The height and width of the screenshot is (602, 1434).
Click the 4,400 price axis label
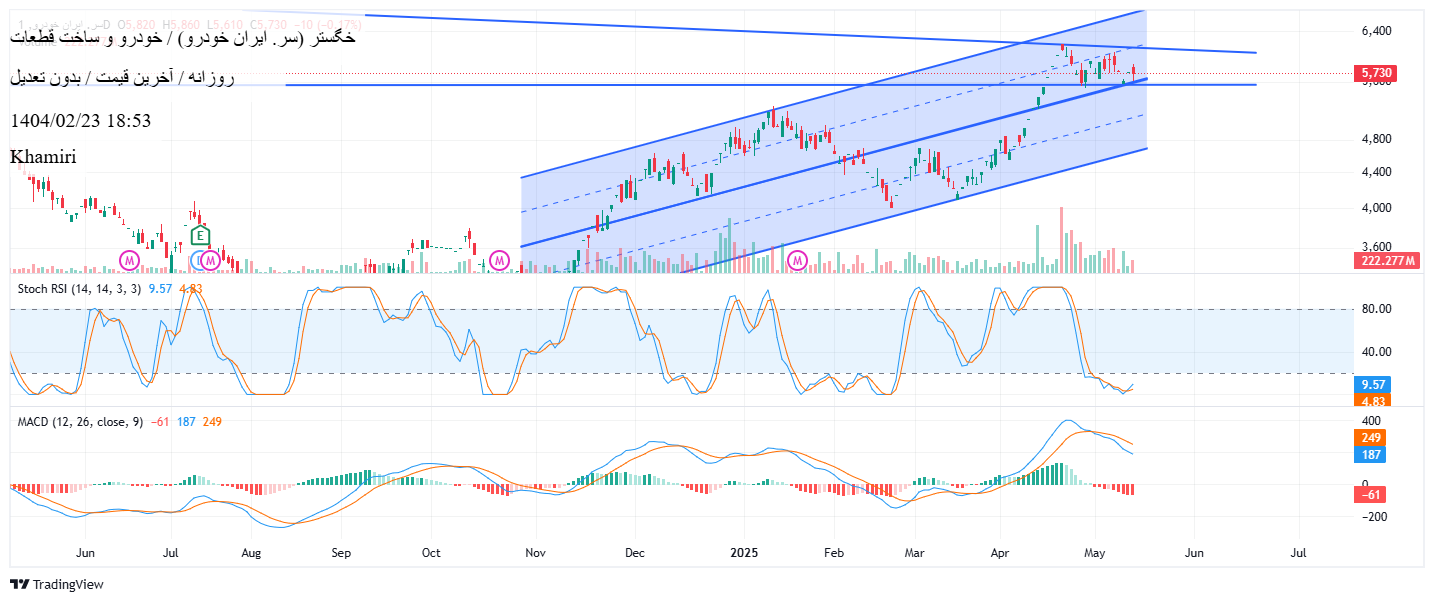tap(1377, 172)
